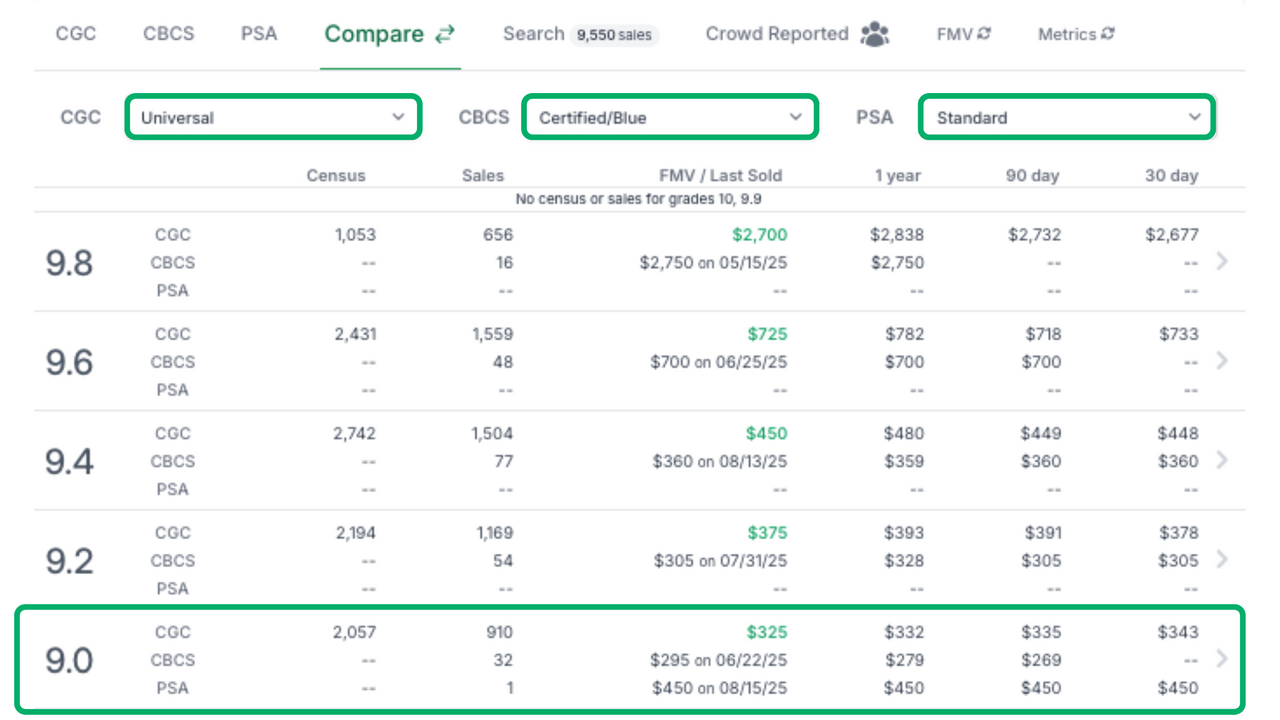Screen dimensions: 1280x720
Task: Click the 9.8 grade label
Action: pos(69,263)
